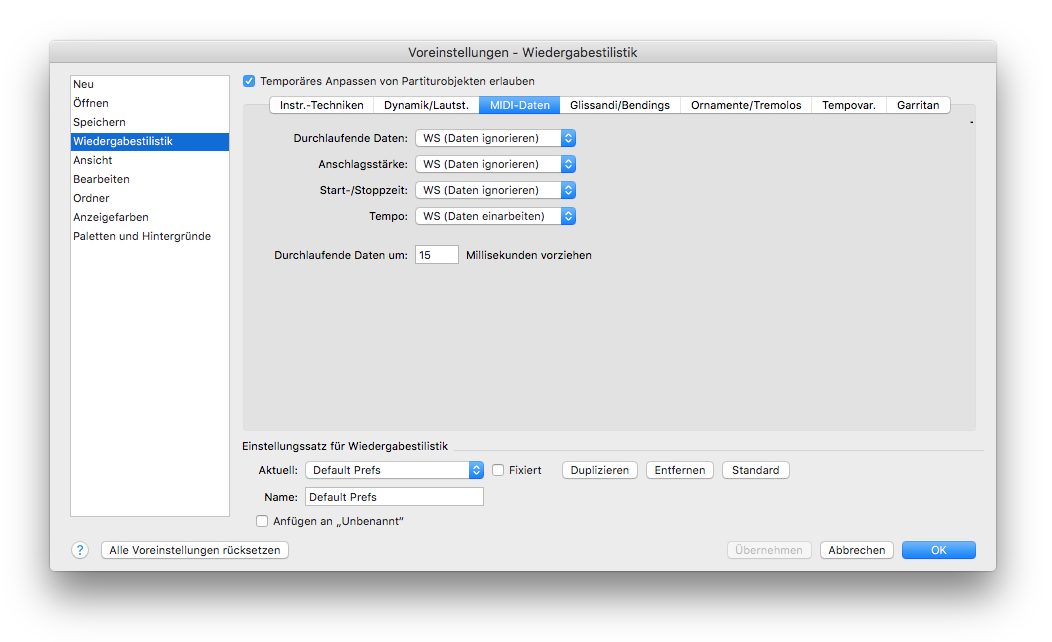Screen dimensions: 1052x642
Task: Open the Durchlaufende Daten dropdown
Action: 495,138
